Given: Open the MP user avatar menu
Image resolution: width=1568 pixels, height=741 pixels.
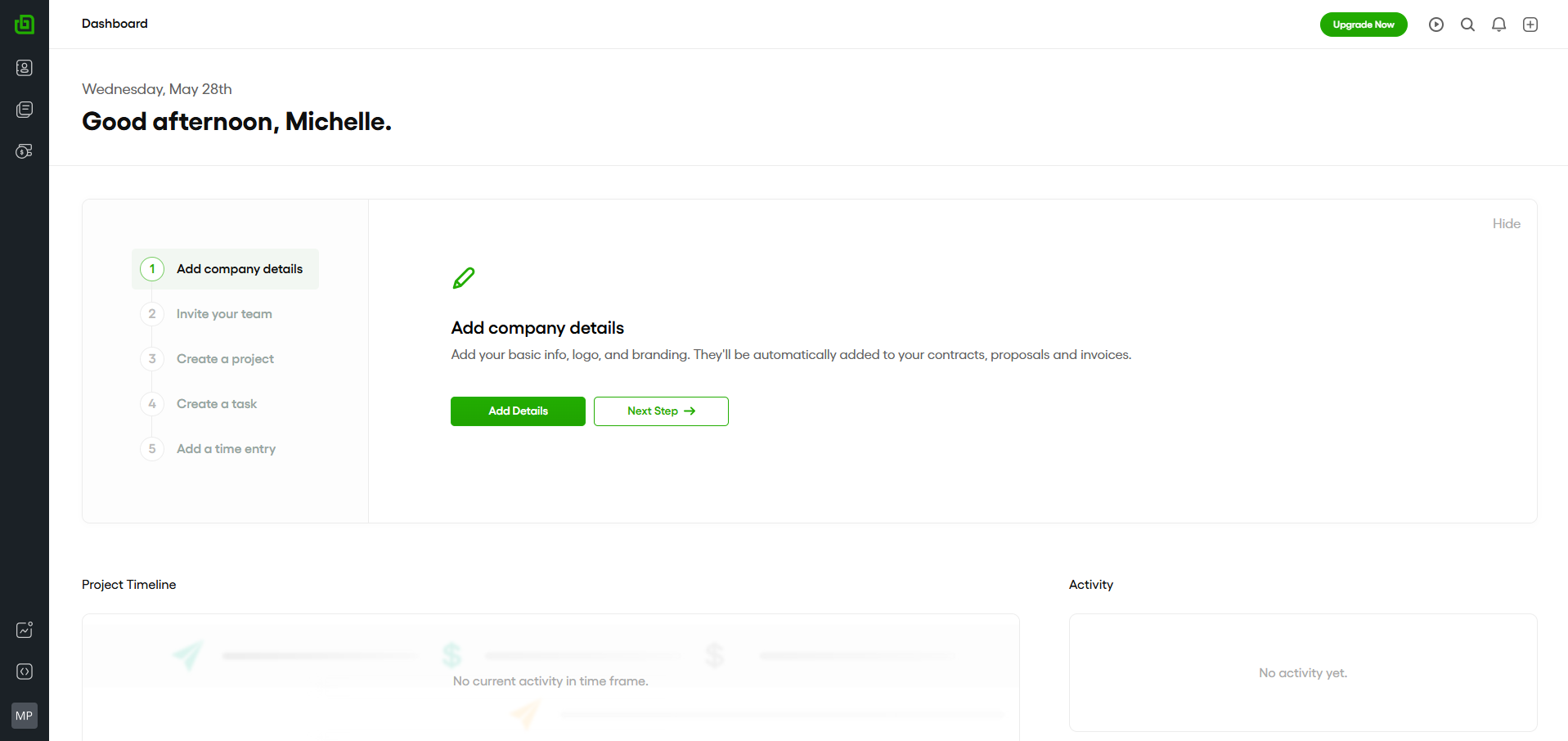Looking at the screenshot, I should (25, 716).
